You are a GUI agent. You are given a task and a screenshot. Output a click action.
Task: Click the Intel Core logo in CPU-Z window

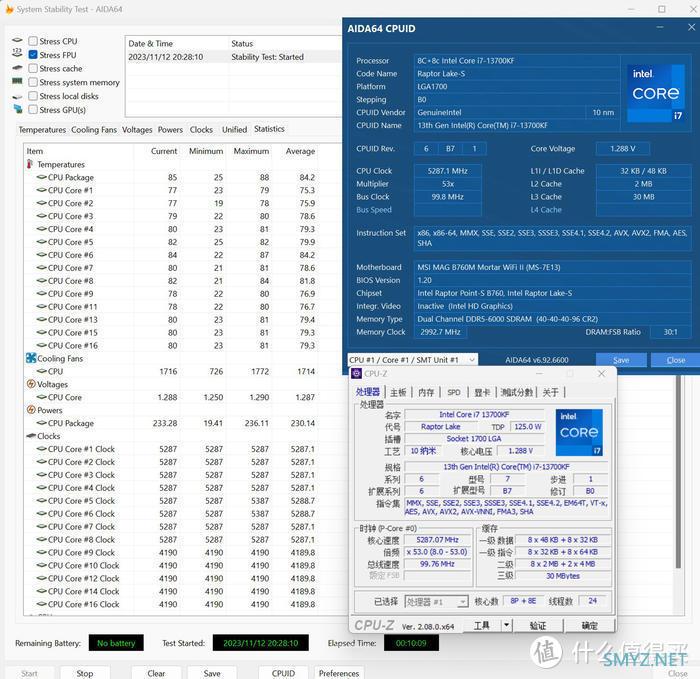click(x=579, y=433)
